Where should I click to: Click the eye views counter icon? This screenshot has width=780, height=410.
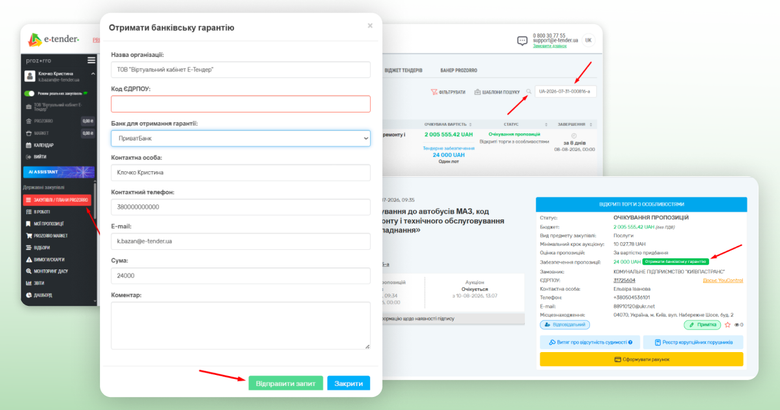coord(739,325)
